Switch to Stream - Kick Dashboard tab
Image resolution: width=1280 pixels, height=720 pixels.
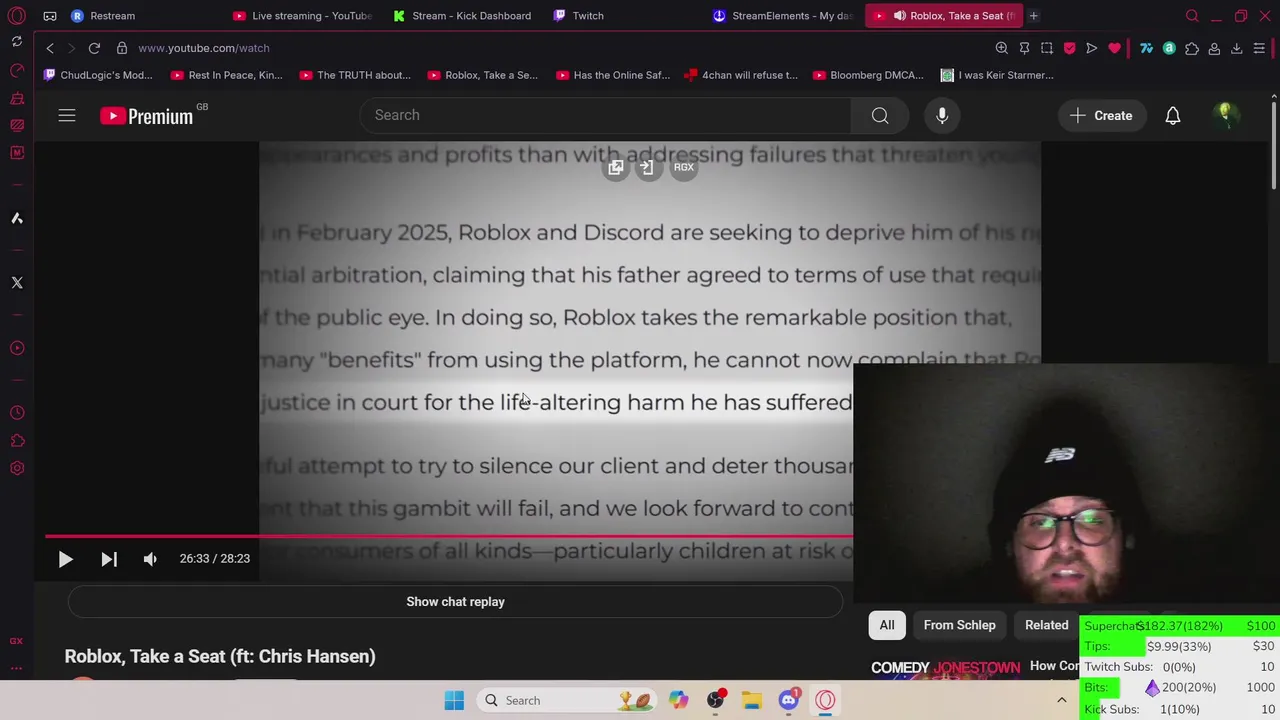coord(463,16)
